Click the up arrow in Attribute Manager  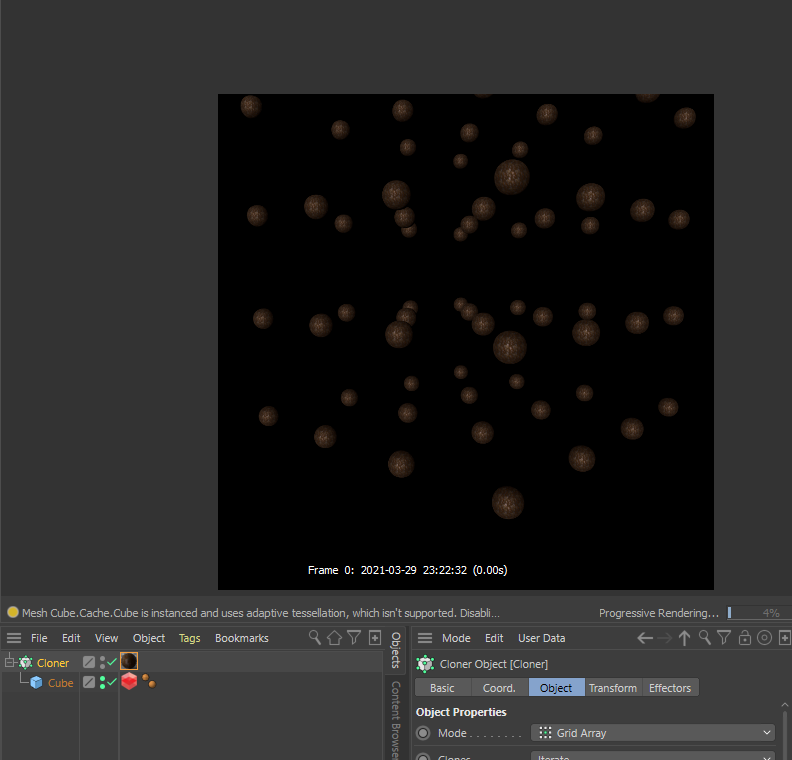[685, 638]
